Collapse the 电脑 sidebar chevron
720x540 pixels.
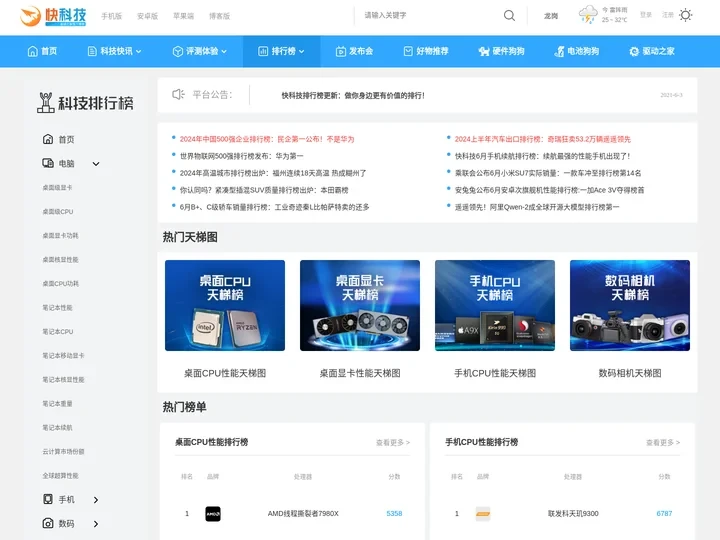coord(96,163)
